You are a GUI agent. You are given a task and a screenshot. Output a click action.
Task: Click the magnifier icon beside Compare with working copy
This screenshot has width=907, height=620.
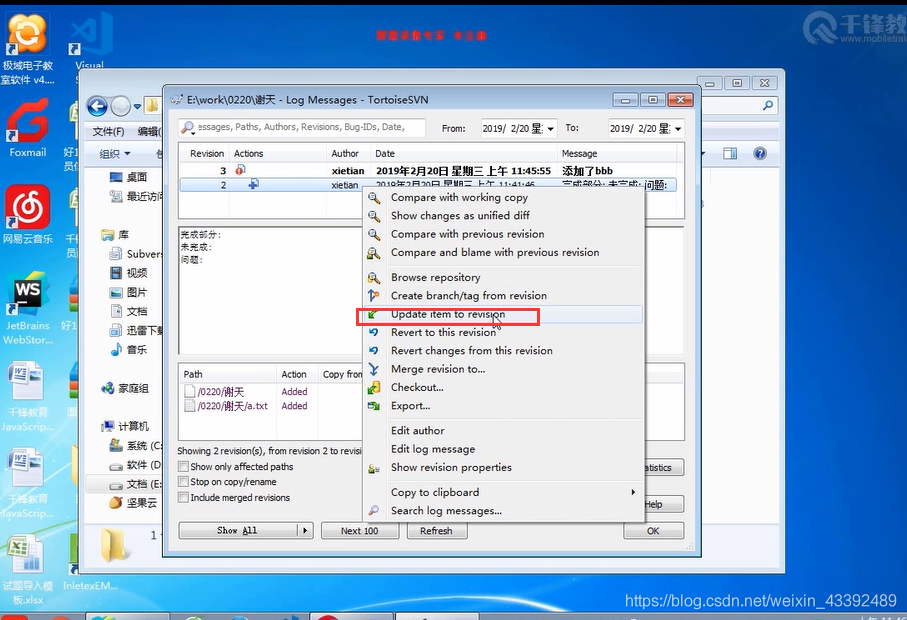374,198
